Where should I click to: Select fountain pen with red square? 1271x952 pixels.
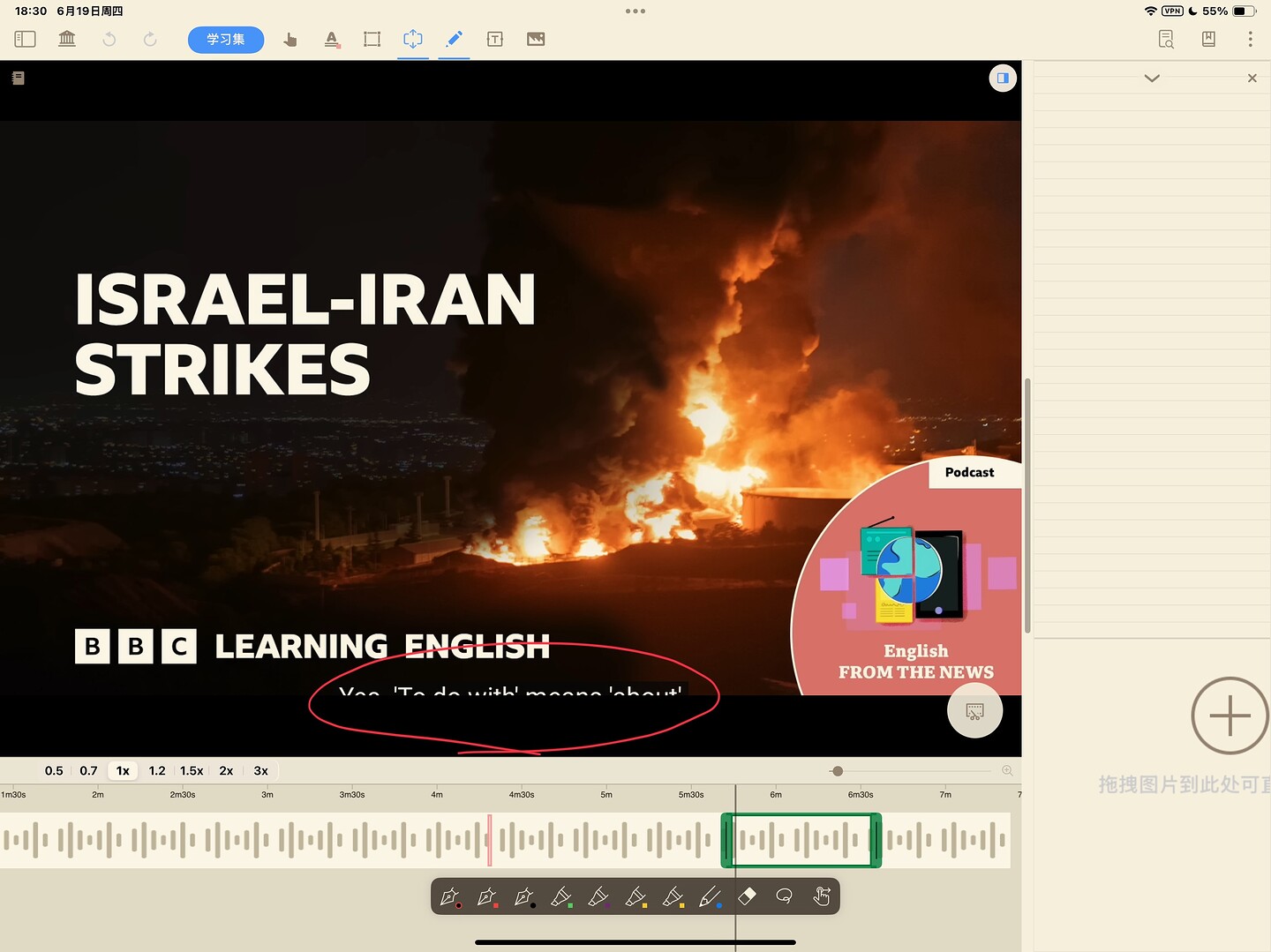click(486, 897)
